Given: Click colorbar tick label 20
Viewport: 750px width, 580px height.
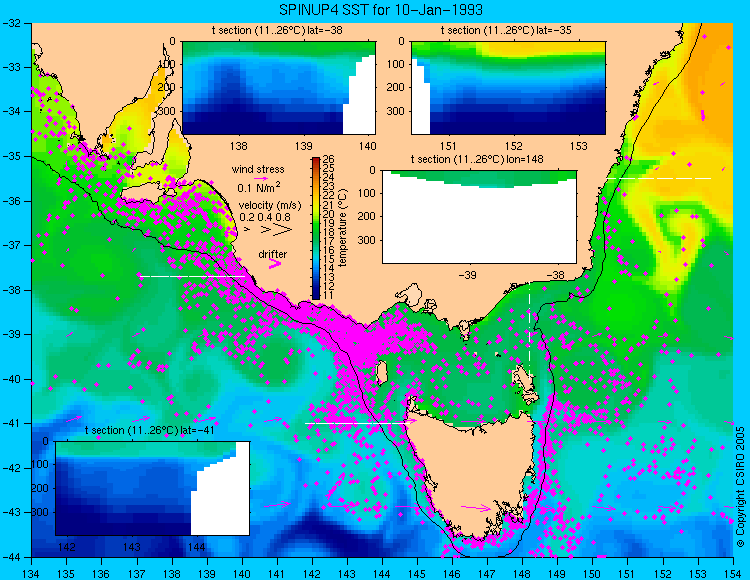Looking at the screenshot, I should point(329,214).
